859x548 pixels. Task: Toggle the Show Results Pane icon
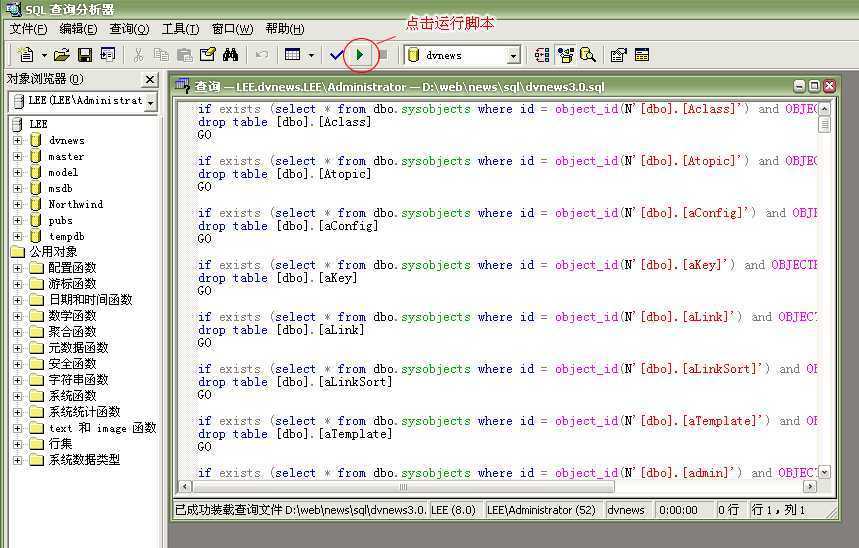coord(642,55)
